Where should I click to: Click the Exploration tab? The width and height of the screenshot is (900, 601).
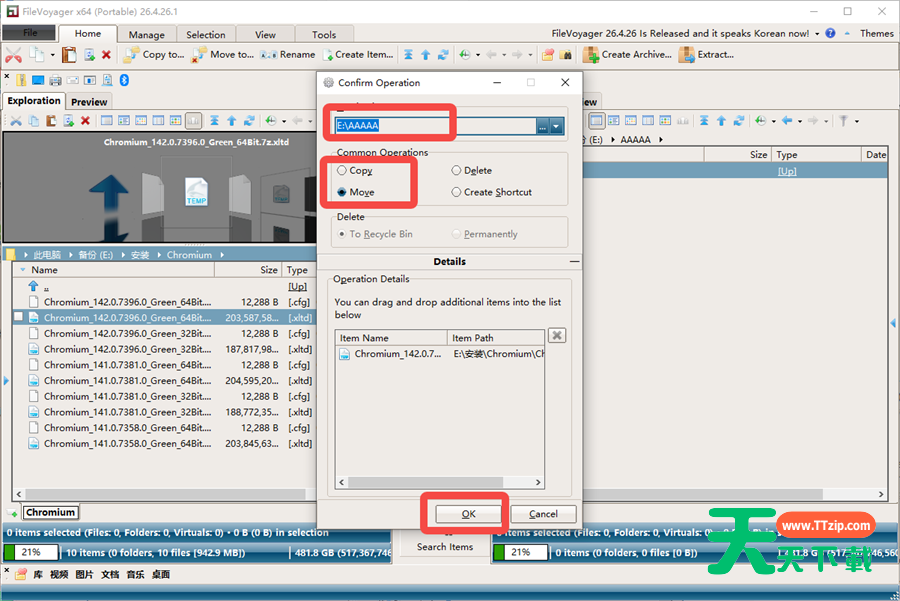click(34, 100)
